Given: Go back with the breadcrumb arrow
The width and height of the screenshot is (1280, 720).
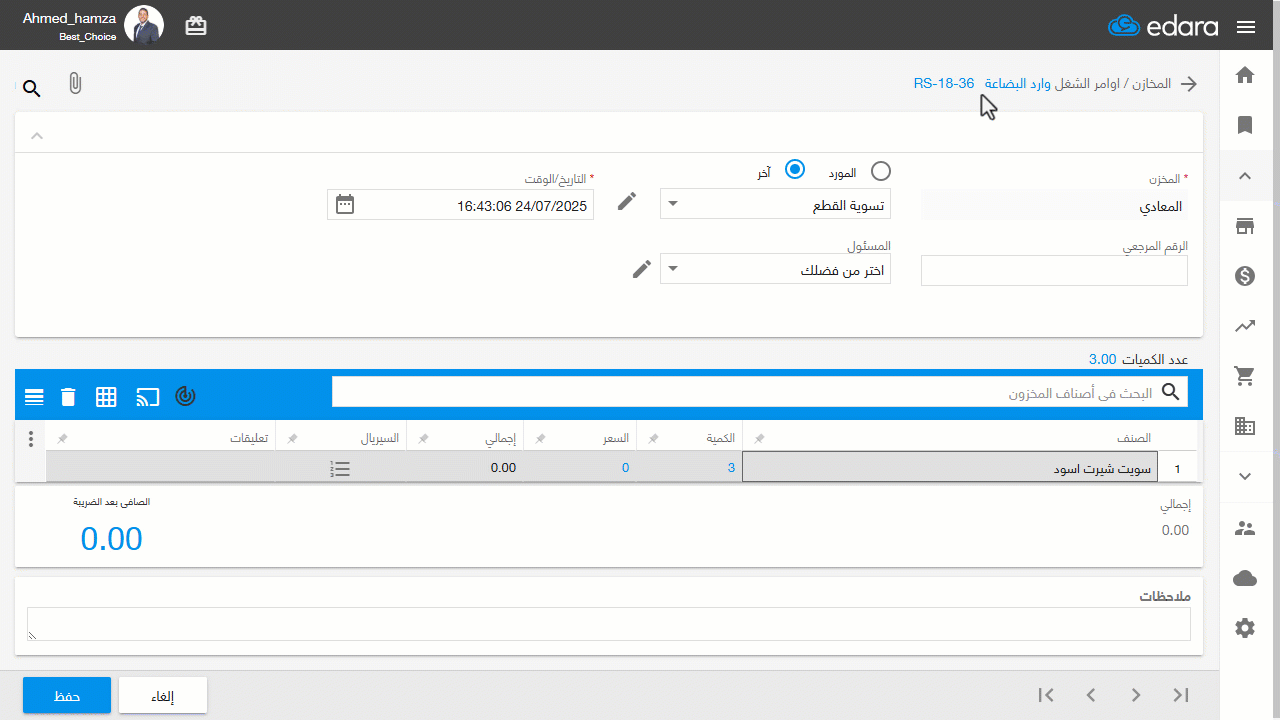Looking at the screenshot, I should pos(1189,84).
